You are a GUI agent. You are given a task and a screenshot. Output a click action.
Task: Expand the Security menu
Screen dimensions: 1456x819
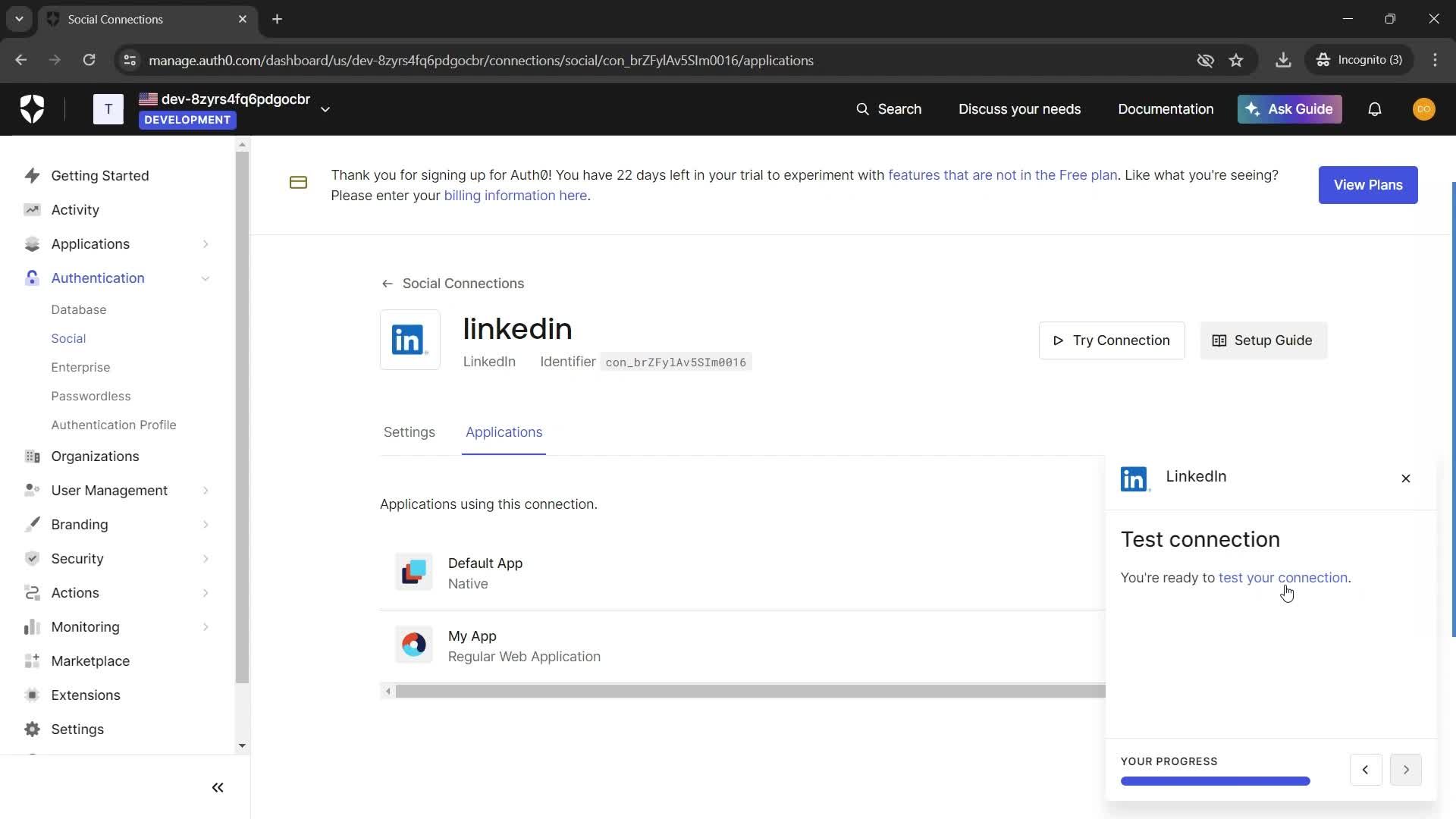pos(206,559)
